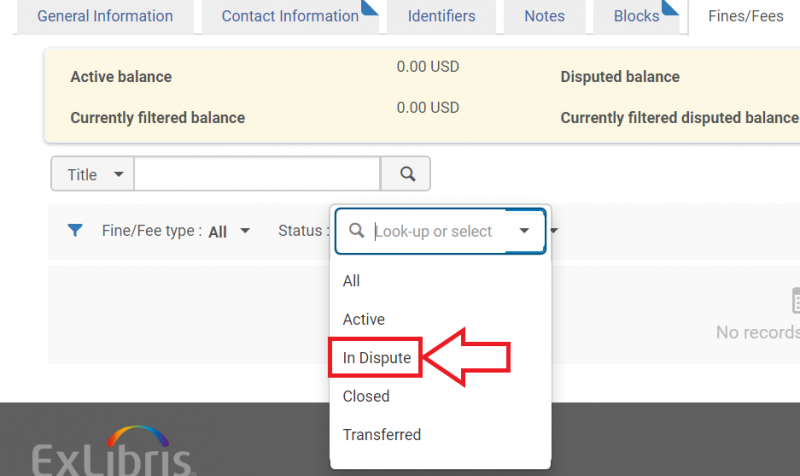Click the no-records list icon at the right edge
The width and height of the screenshot is (800, 476).
795,300
